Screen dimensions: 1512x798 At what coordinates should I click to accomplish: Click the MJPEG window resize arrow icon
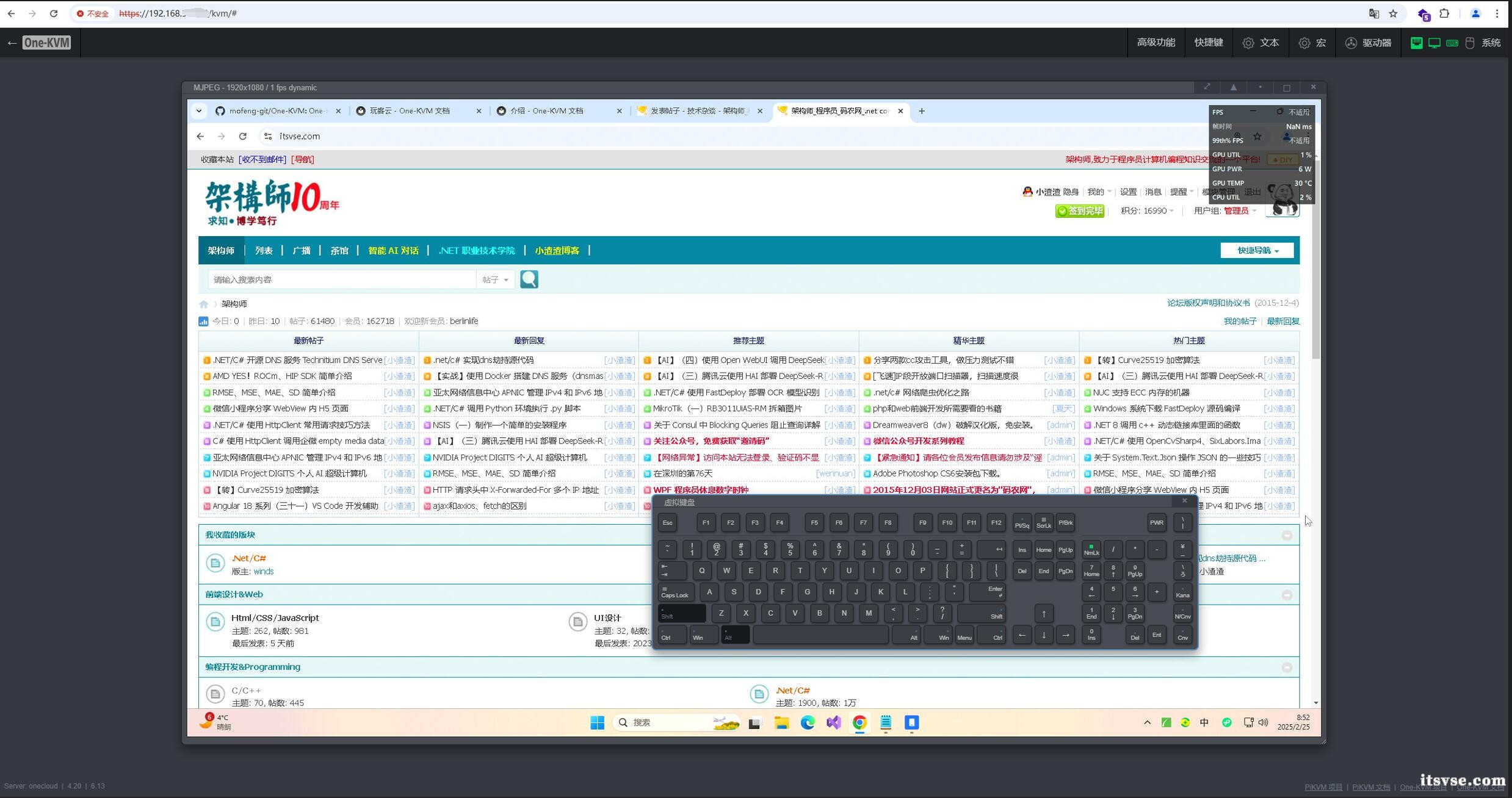pyautogui.click(x=1207, y=87)
